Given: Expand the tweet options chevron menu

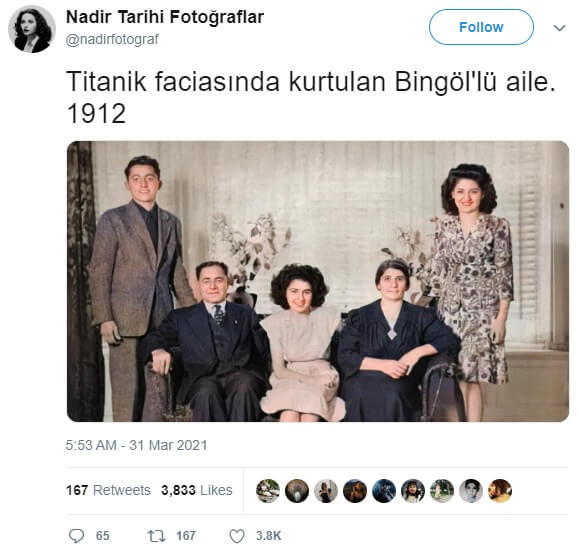Looking at the screenshot, I should click(x=559, y=28).
